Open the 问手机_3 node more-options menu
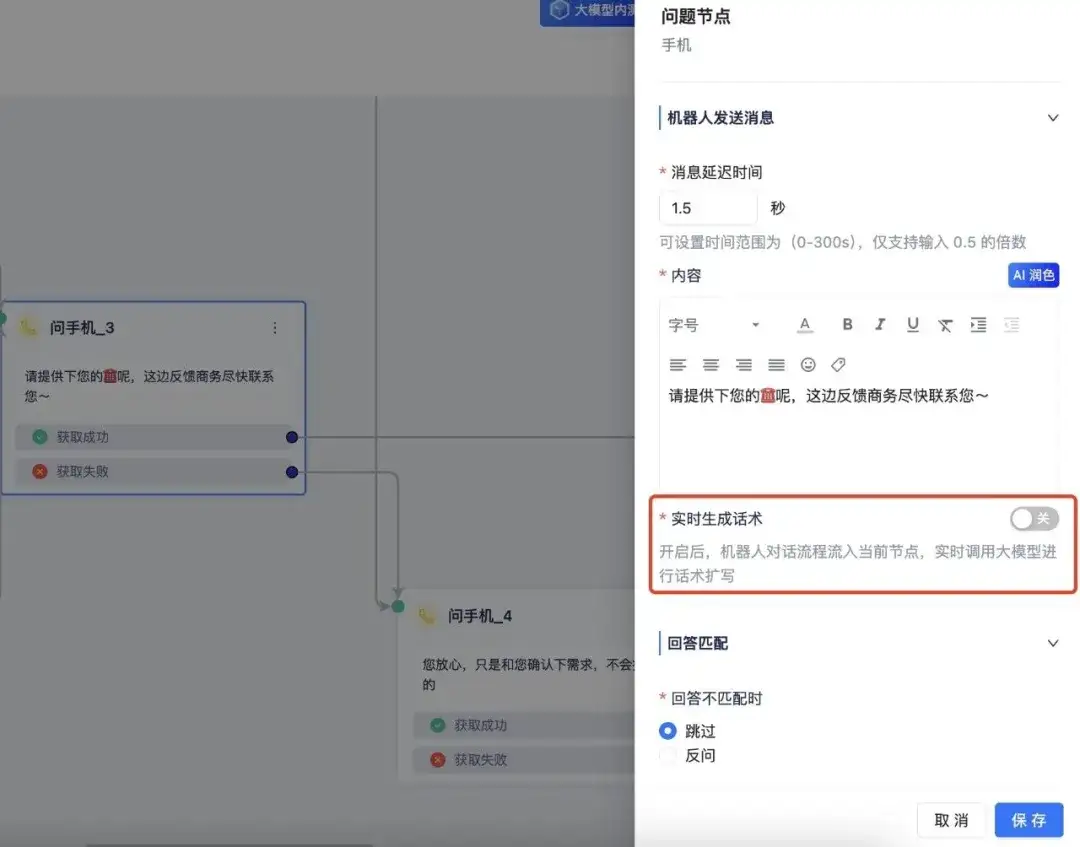1080x847 pixels. tap(275, 328)
